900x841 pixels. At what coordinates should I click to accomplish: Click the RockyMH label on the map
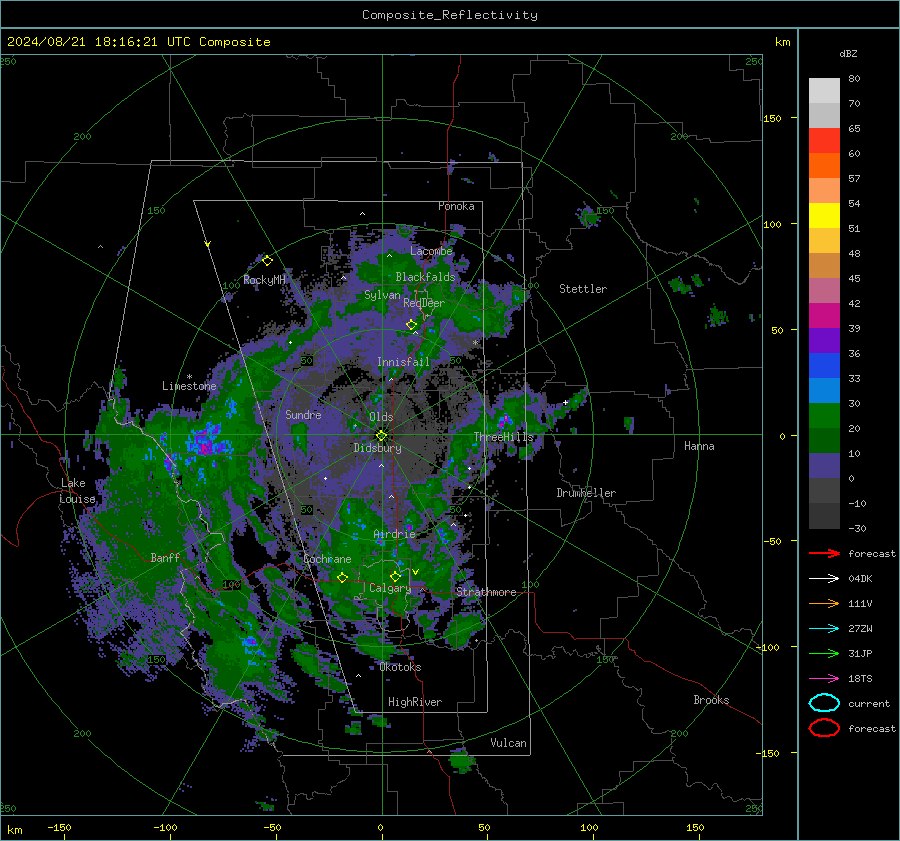tap(264, 280)
